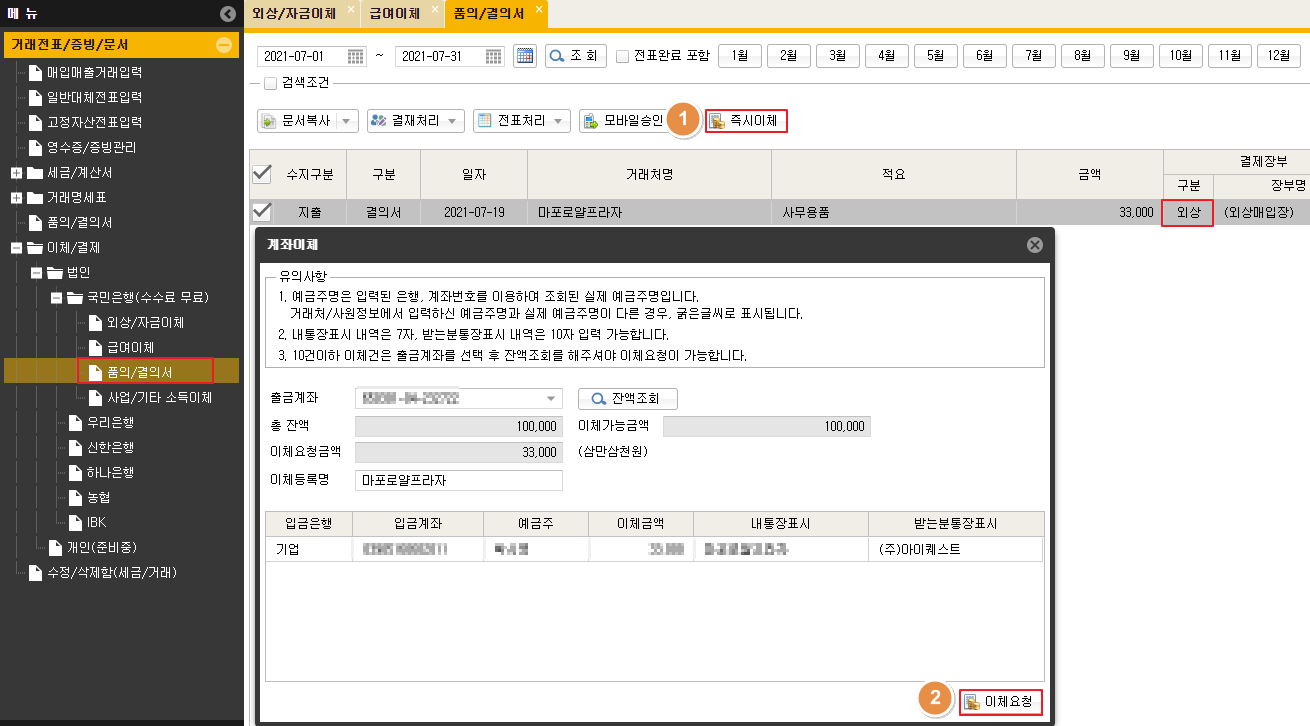Select highlighted 품의/결의서 under 국민은행

point(145,372)
